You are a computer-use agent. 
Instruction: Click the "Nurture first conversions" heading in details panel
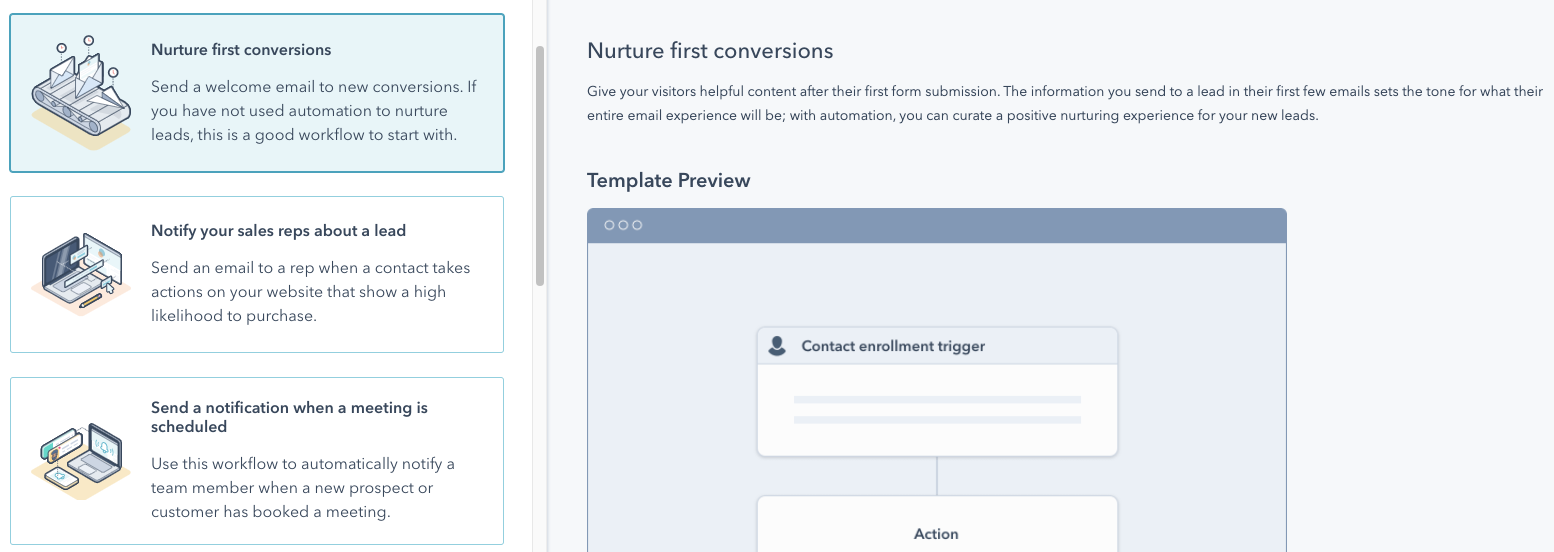tap(710, 51)
